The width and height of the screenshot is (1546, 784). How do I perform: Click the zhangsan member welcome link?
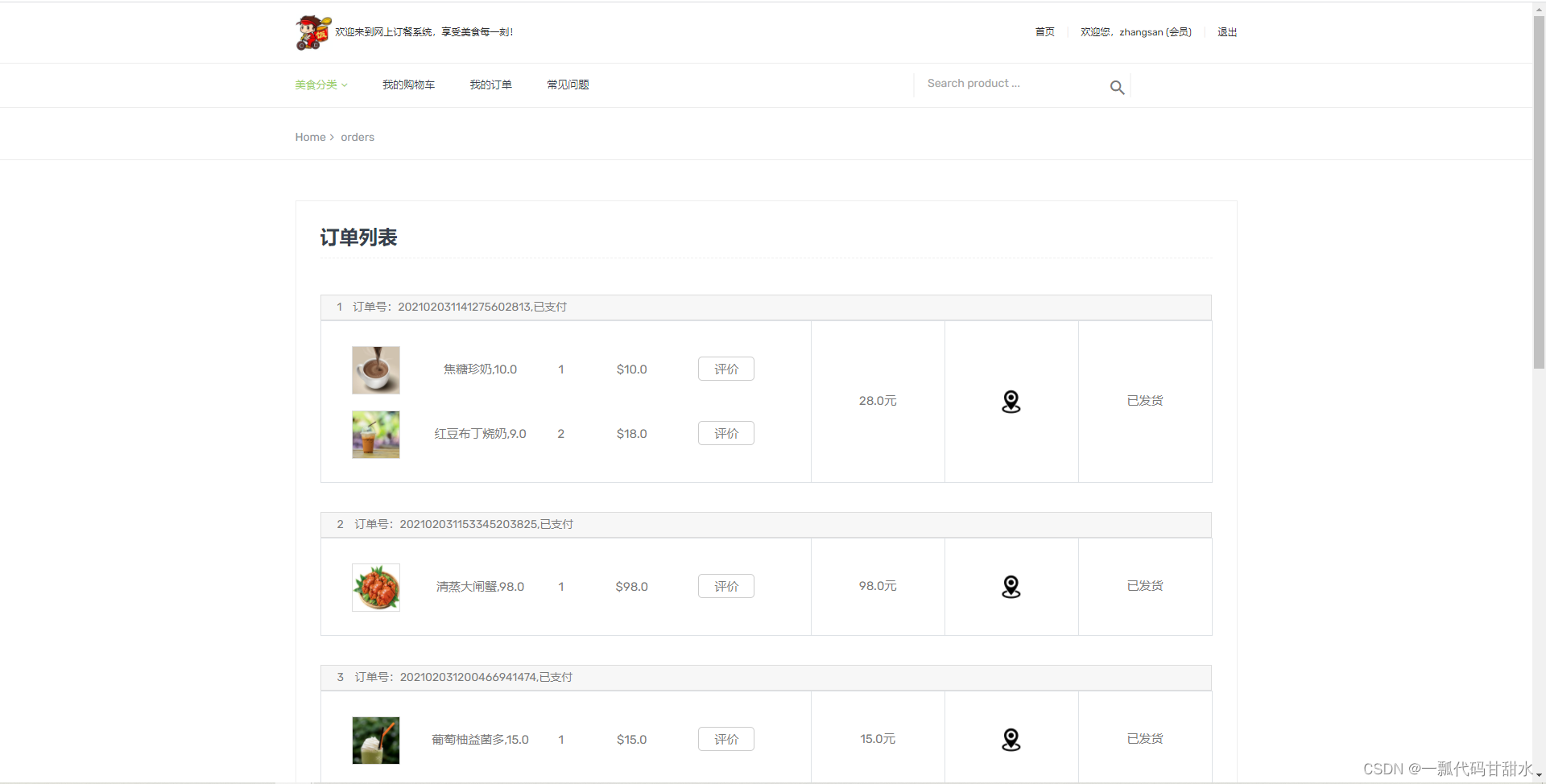[x=1136, y=32]
